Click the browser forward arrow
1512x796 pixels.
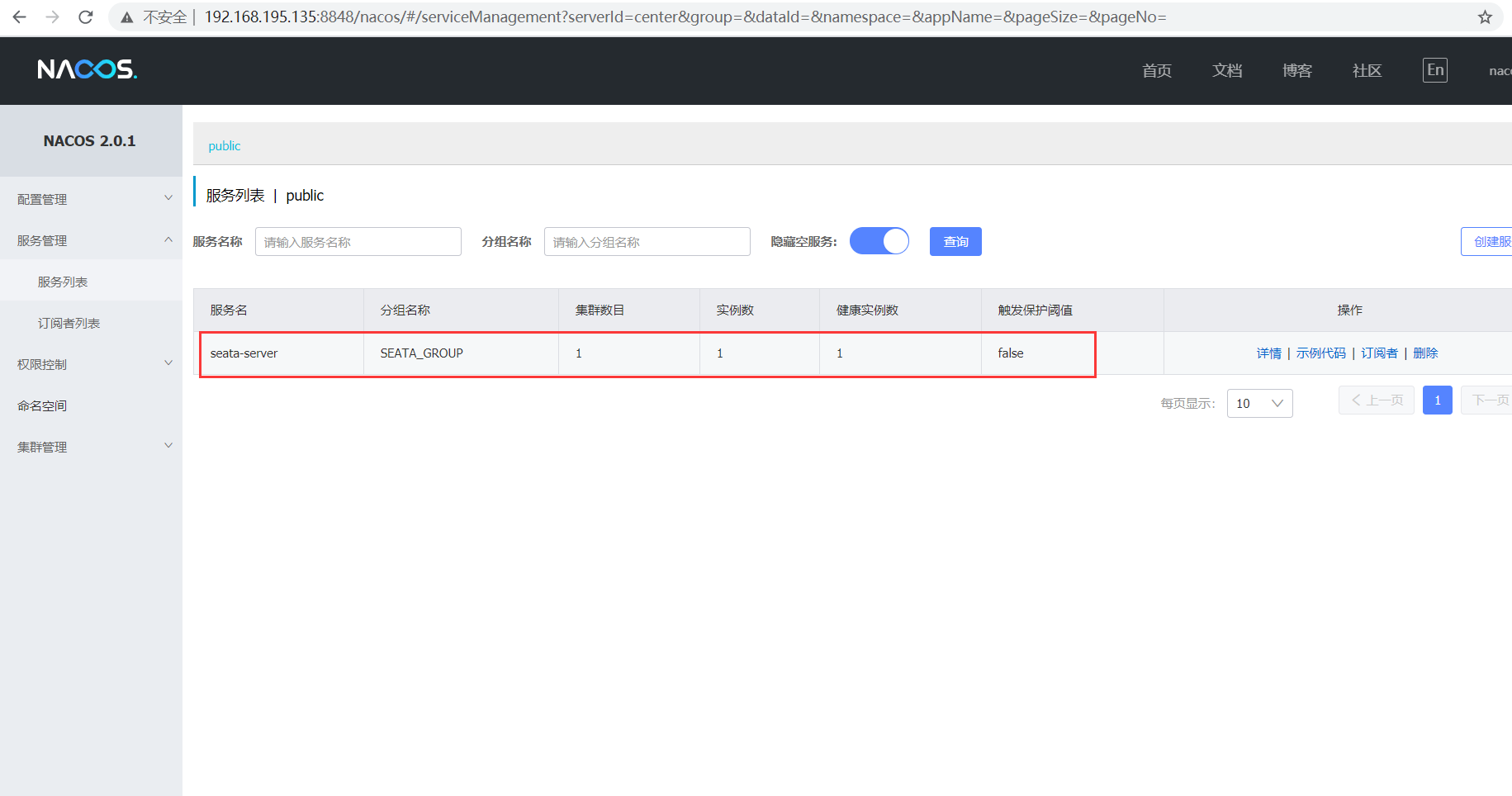(53, 17)
